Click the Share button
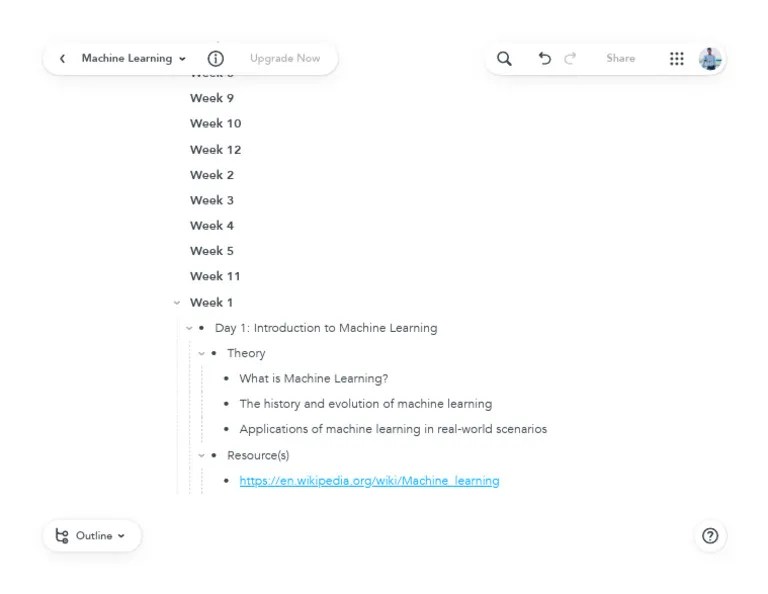Image resolution: width=768 pixels, height=594 pixels. tap(620, 58)
